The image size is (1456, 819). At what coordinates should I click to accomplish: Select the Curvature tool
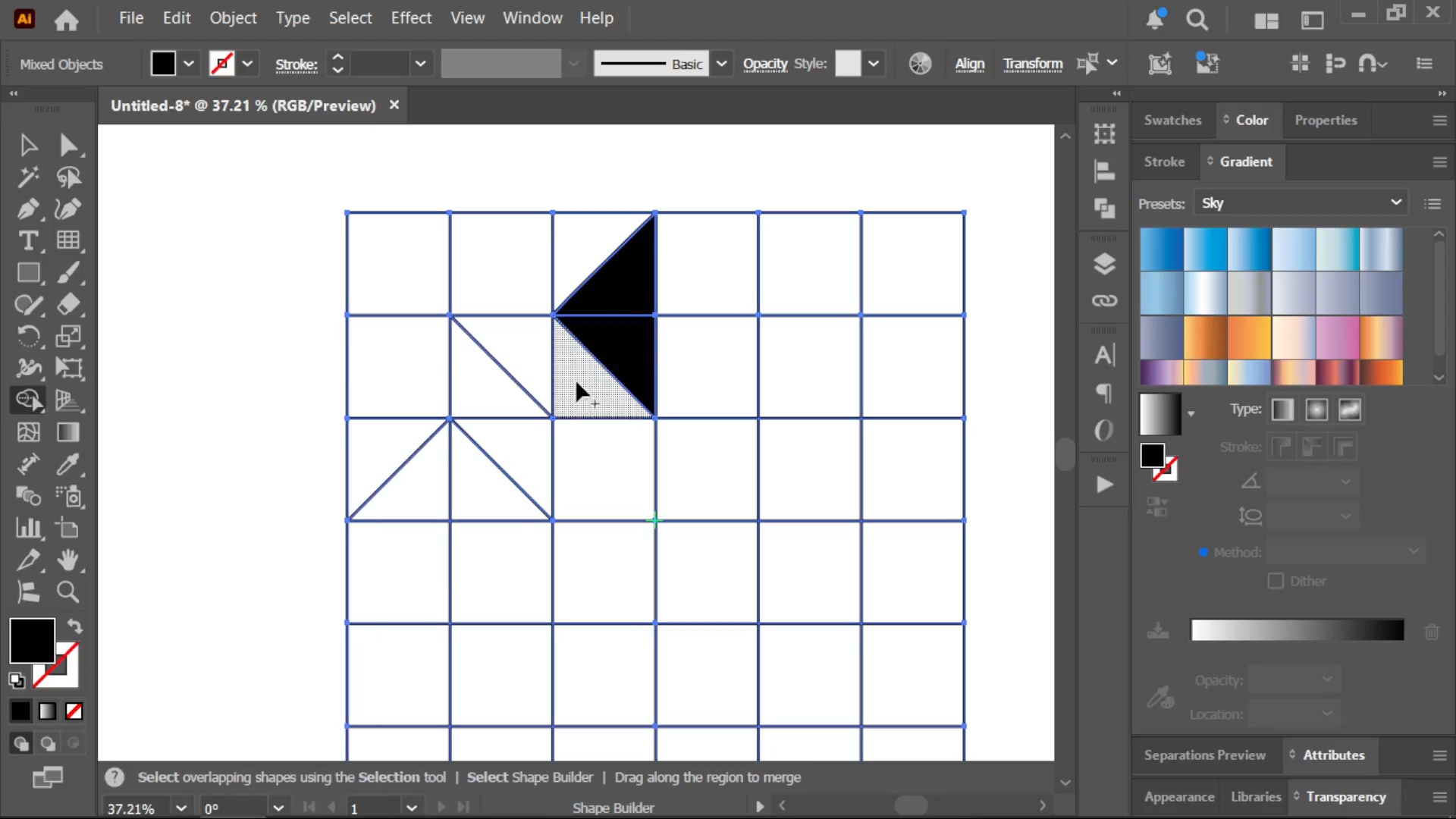click(68, 209)
